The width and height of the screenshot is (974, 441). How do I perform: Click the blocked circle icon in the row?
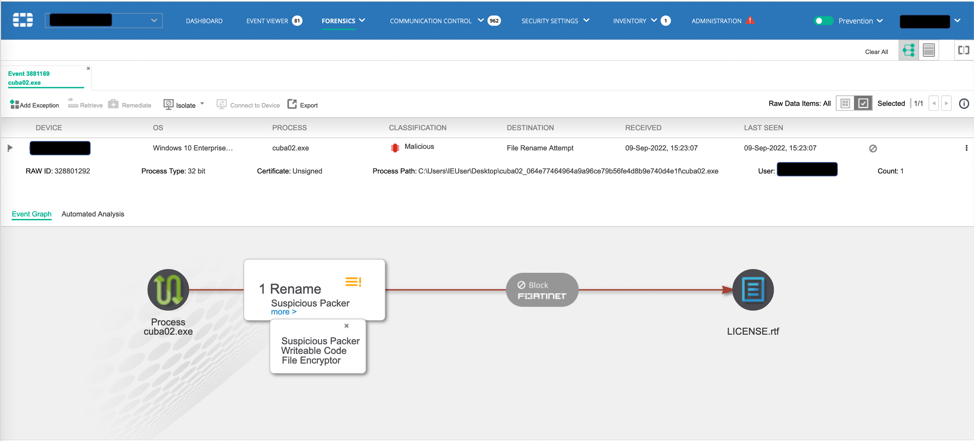(872, 148)
